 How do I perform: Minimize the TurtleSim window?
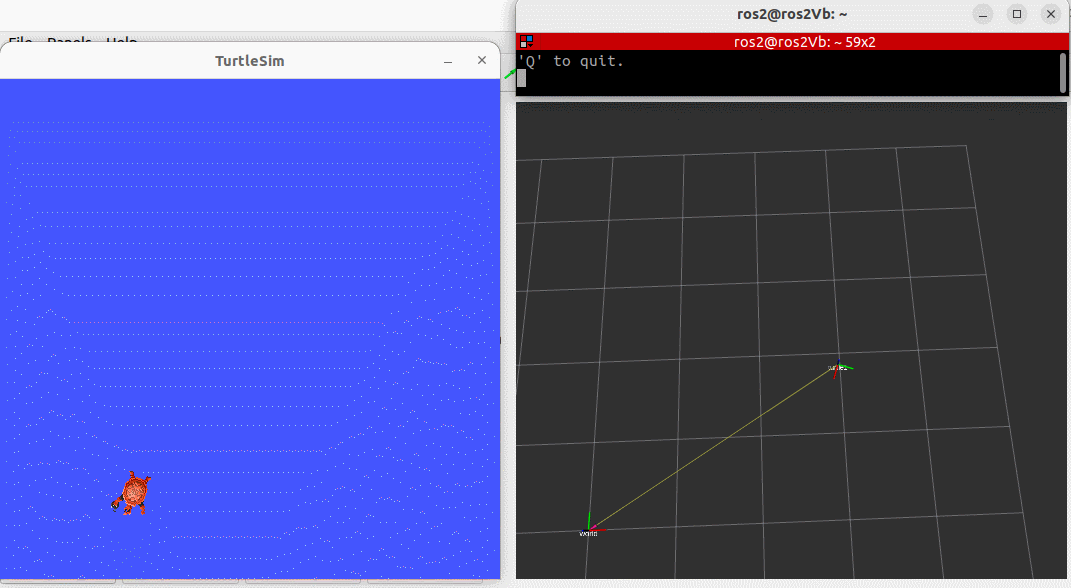click(448, 61)
